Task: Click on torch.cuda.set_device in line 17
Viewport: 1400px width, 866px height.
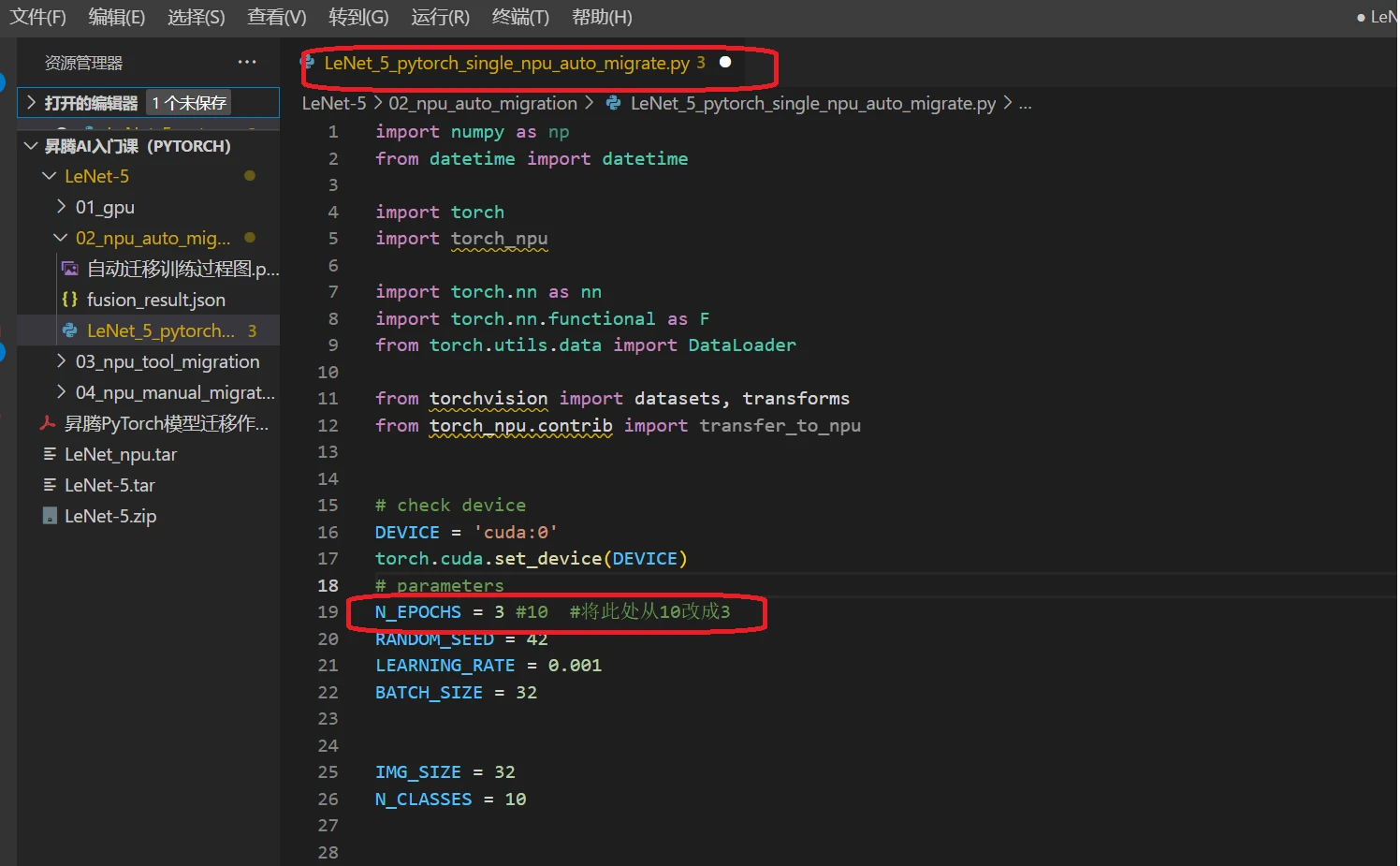Action: point(489,558)
